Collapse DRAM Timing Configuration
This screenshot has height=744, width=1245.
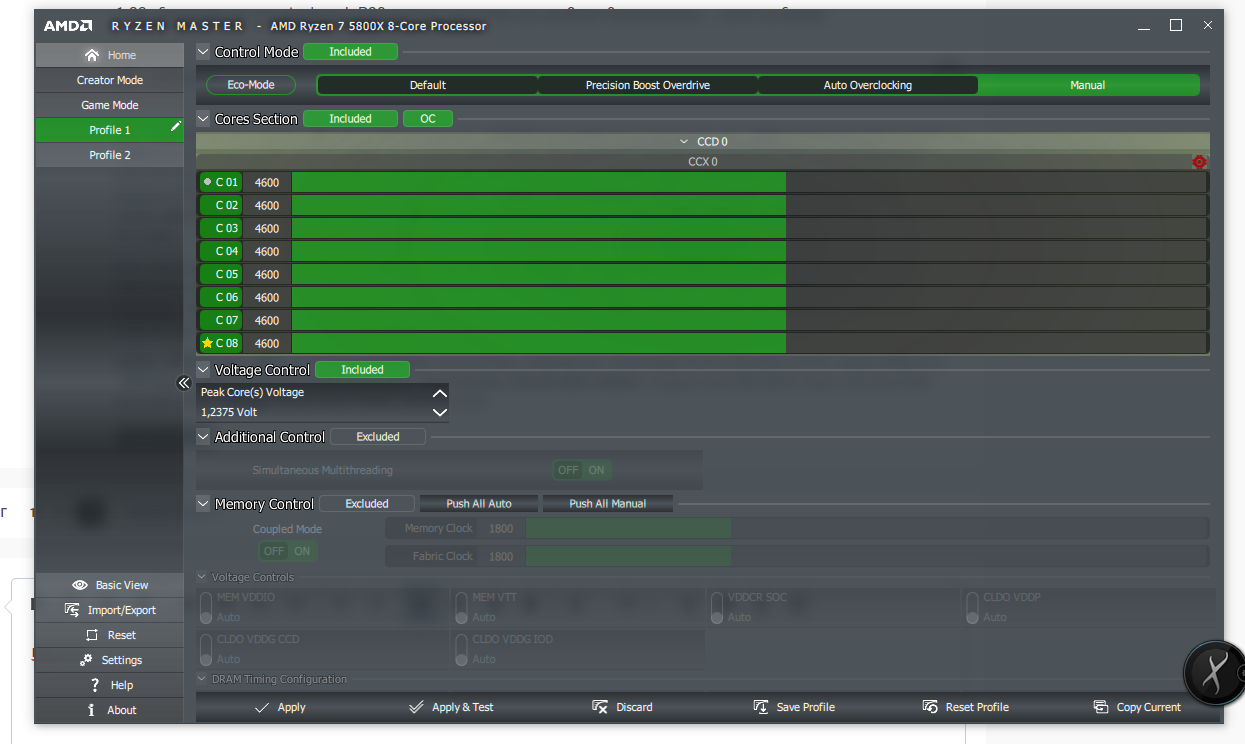pos(203,679)
